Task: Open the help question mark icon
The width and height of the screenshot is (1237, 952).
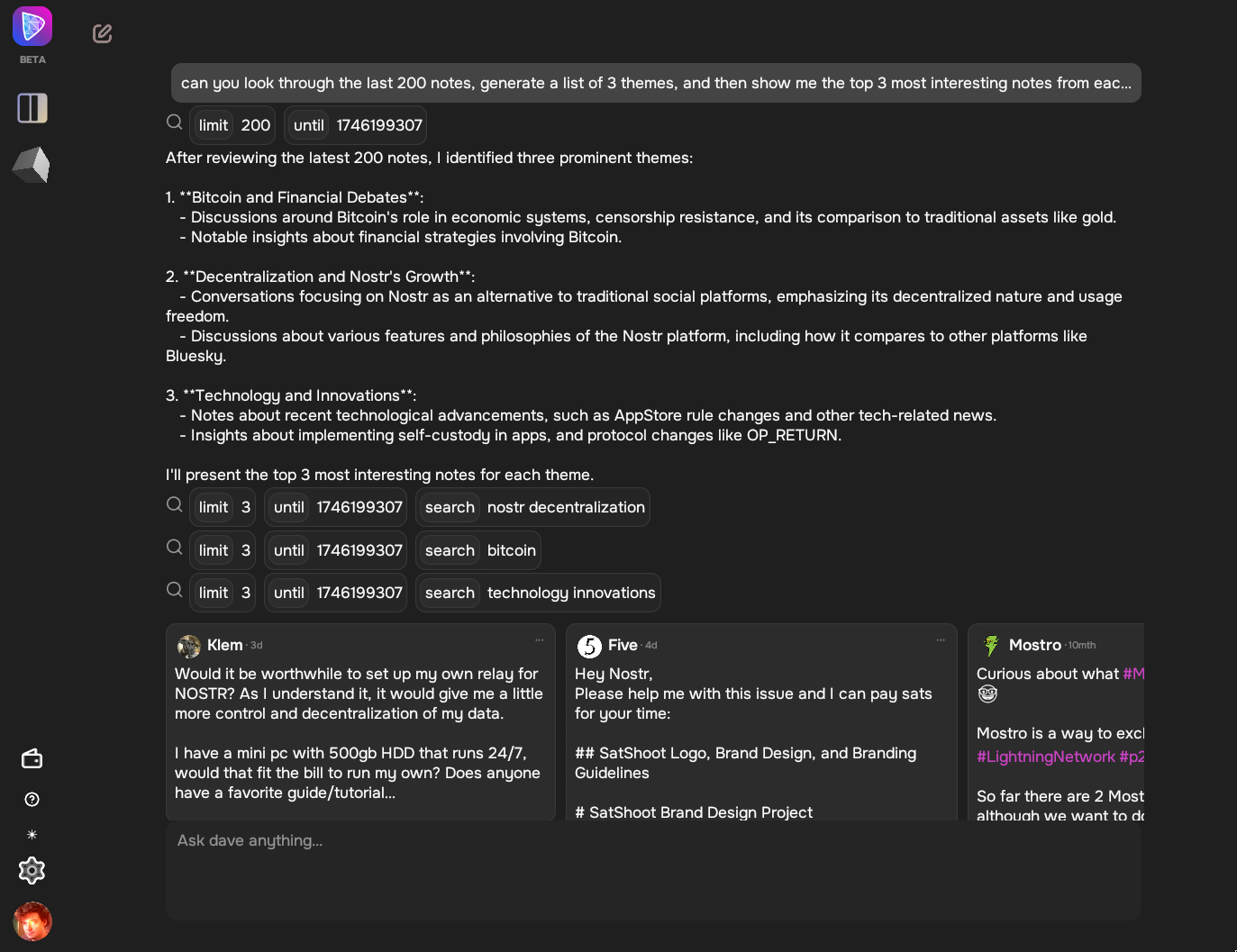Action: click(32, 800)
